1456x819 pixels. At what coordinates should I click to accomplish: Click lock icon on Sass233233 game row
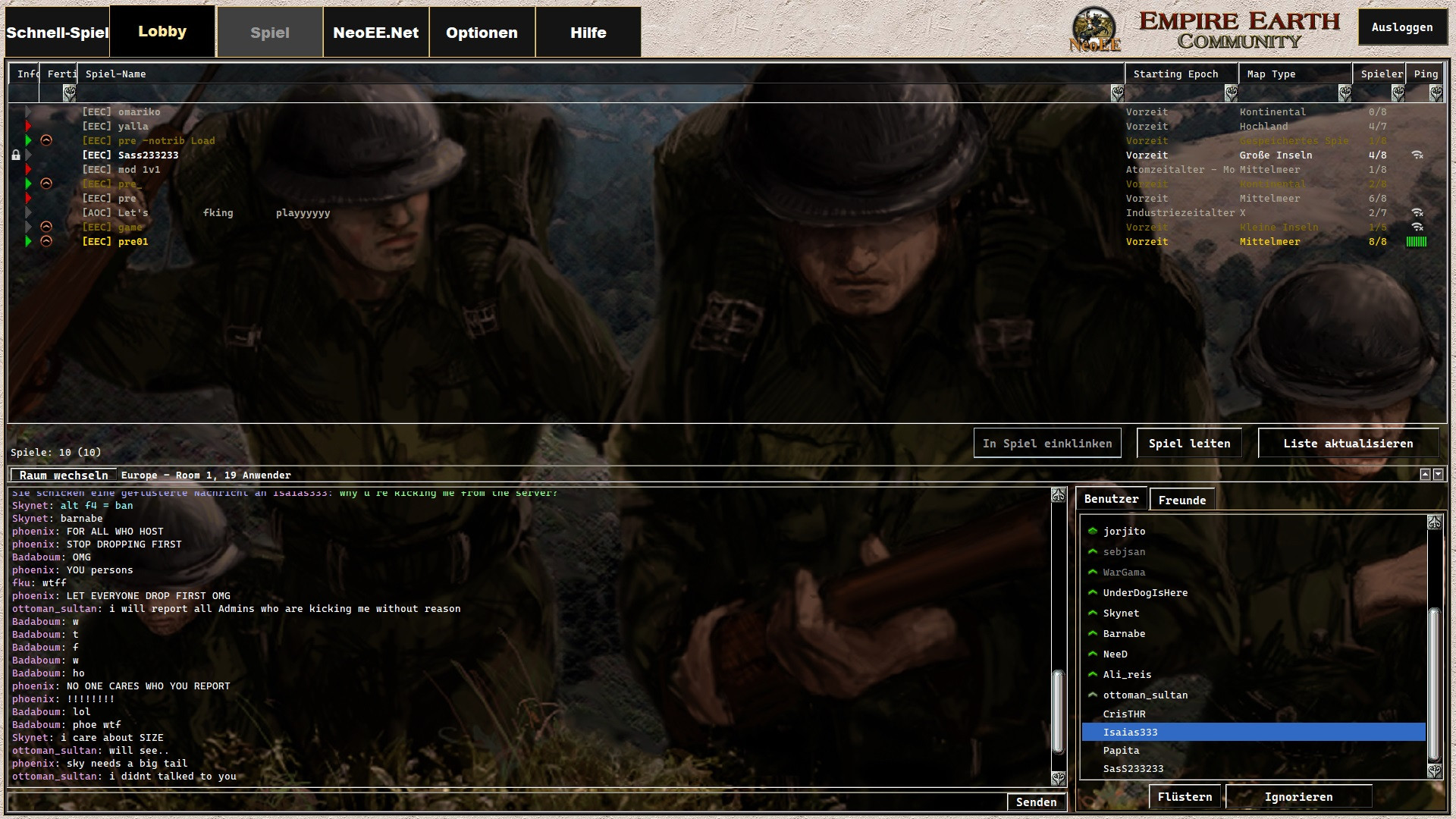[x=16, y=155]
